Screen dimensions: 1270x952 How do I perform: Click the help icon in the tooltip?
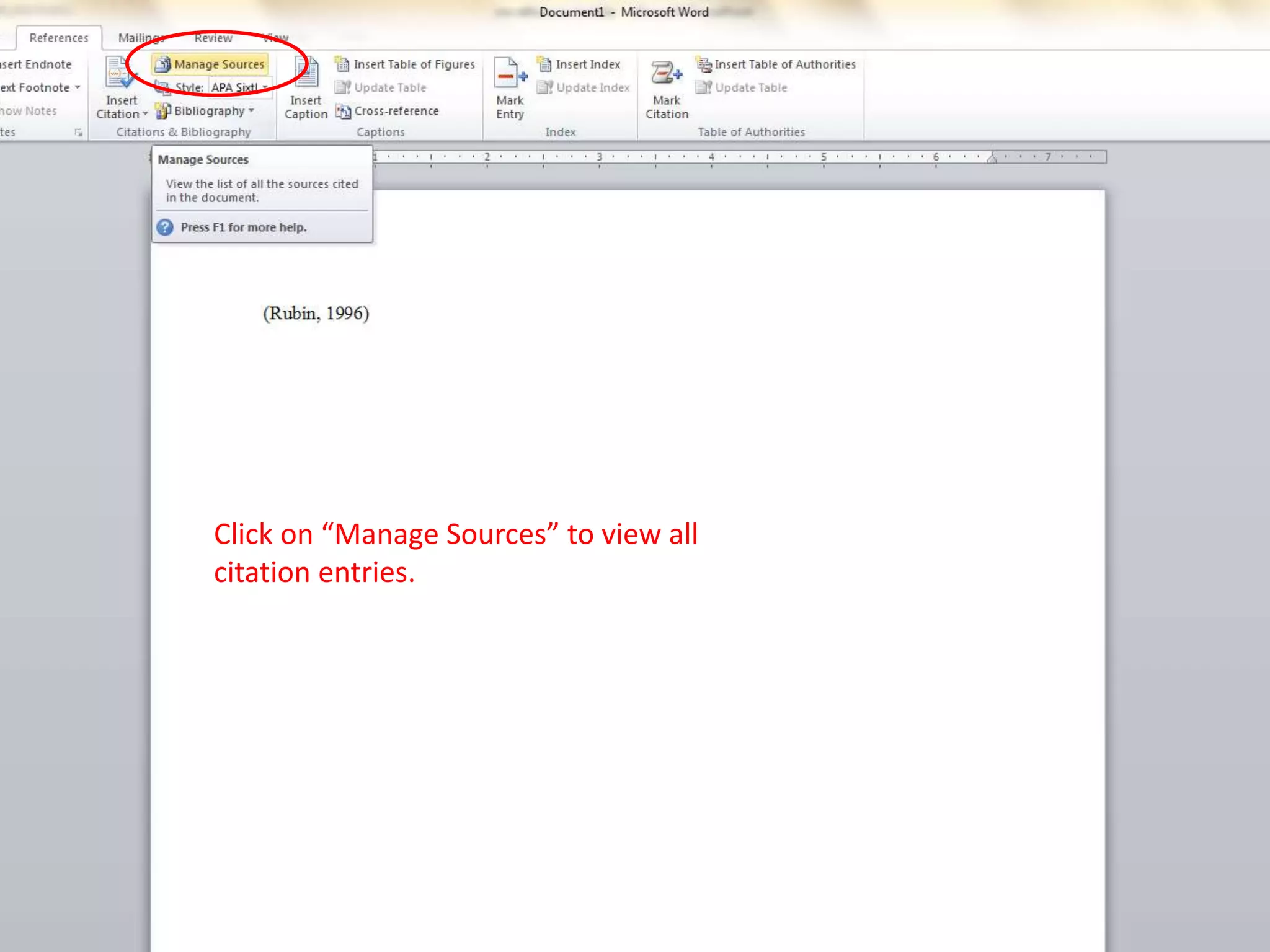pos(165,227)
